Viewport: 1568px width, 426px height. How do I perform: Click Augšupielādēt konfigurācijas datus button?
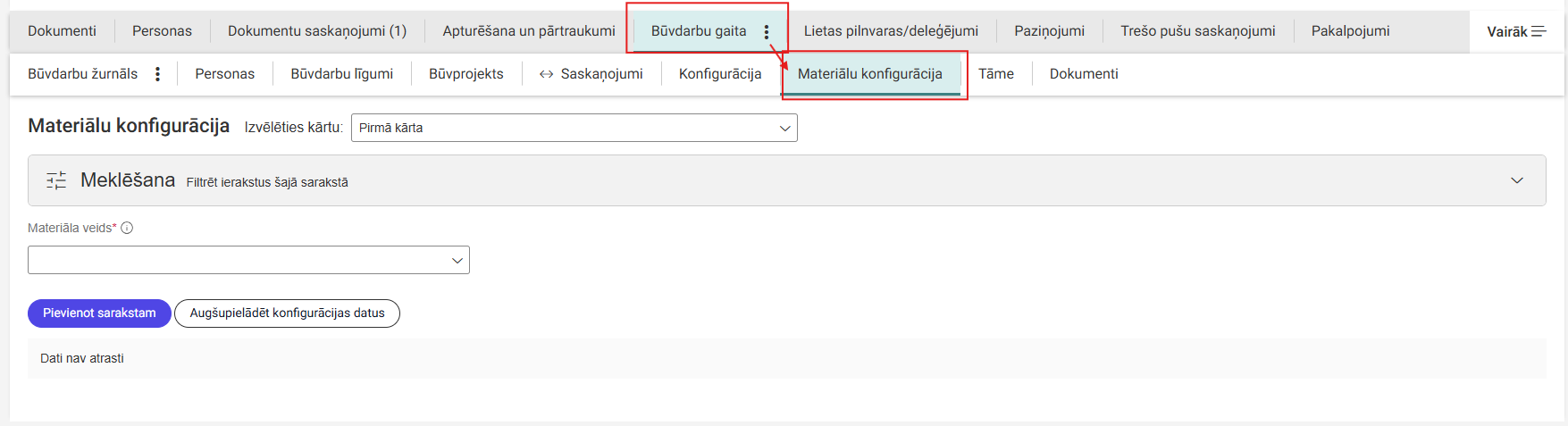point(287,313)
